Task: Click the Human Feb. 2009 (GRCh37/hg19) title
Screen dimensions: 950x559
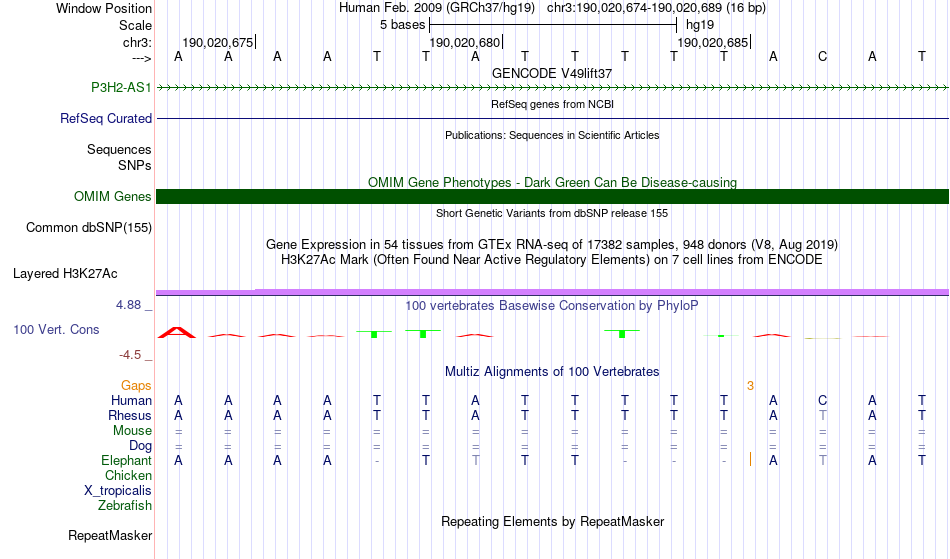Action: [437, 8]
